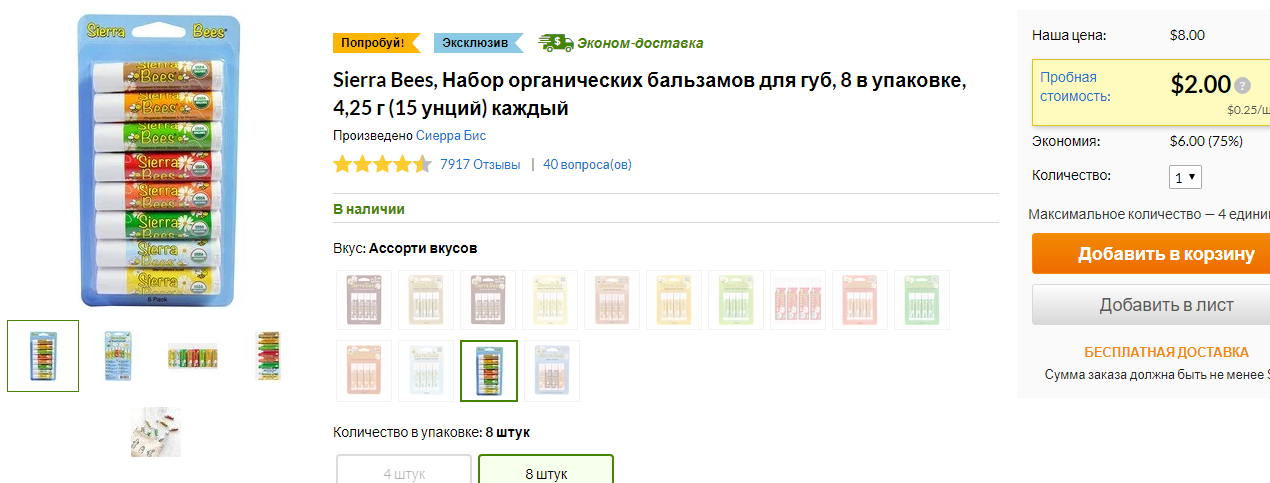The width and height of the screenshot is (1270, 483).
Task: Select the thumbnail showing the pack's back side
Action: point(119,356)
